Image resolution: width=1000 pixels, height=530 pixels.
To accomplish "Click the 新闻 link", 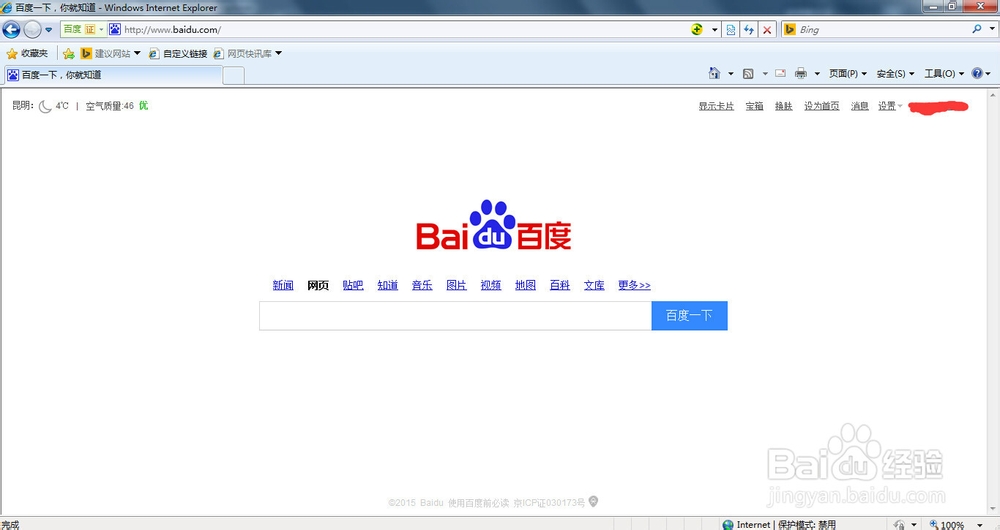I will point(283,285).
